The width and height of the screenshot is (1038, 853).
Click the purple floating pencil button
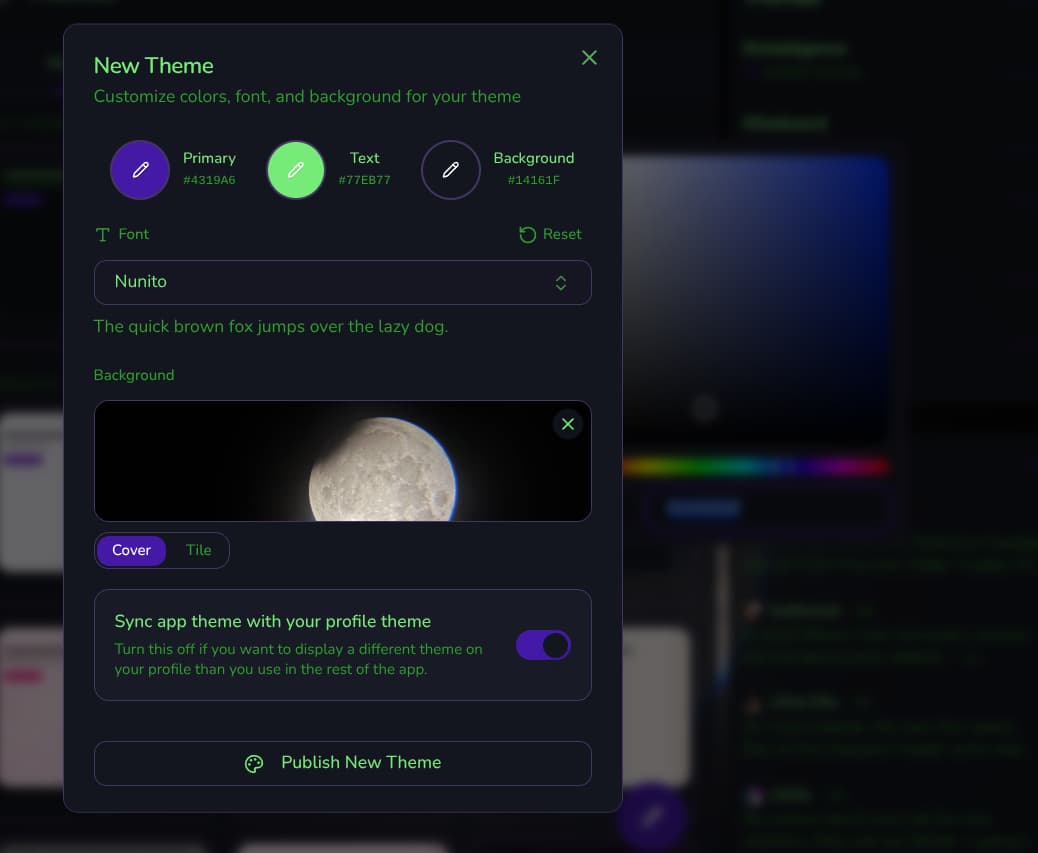tap(651, 817)
